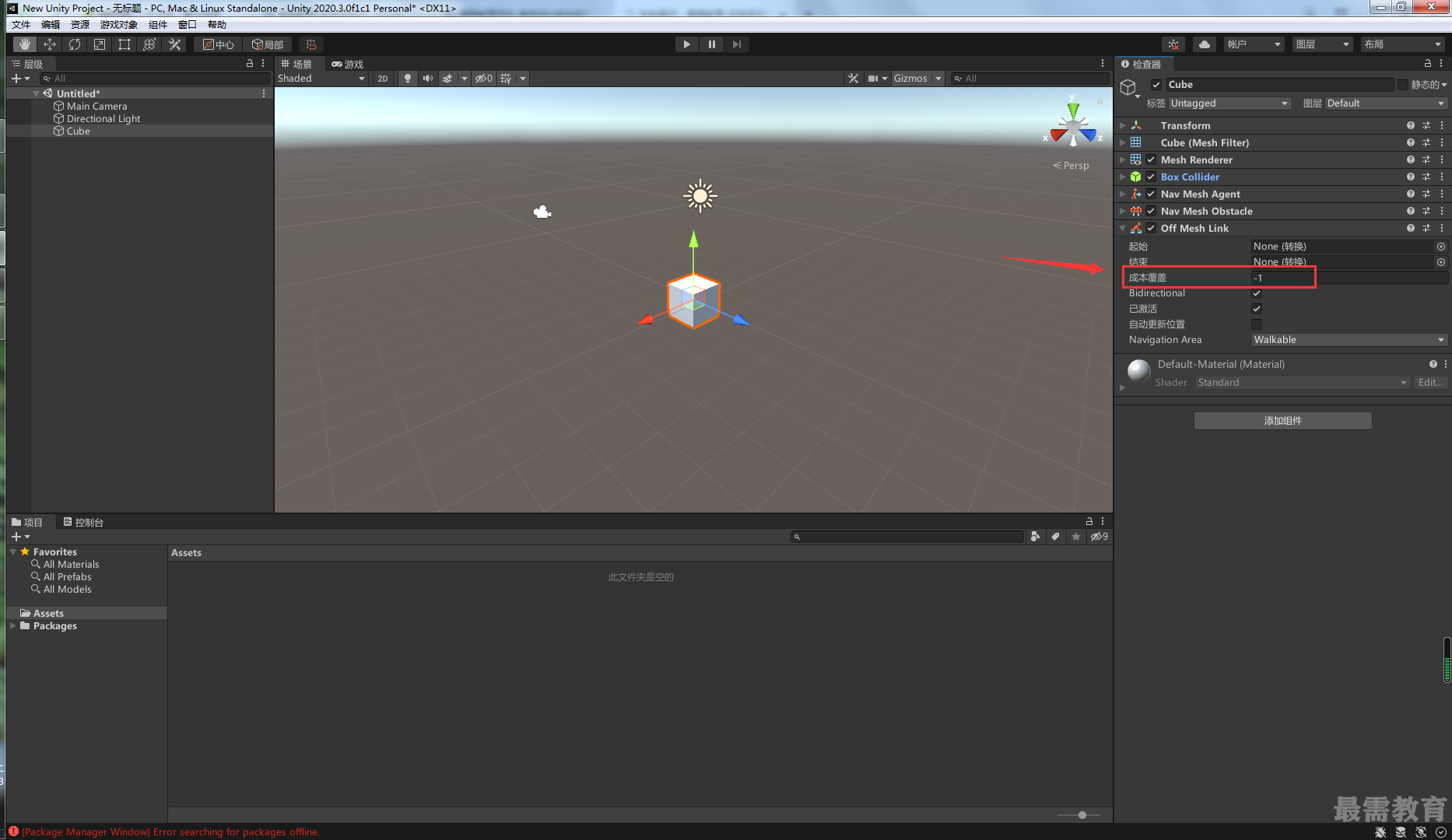This screenshot has width=1452, height=840.
Task: Click the scene orientation gizmo
Action: point(1073,126)
